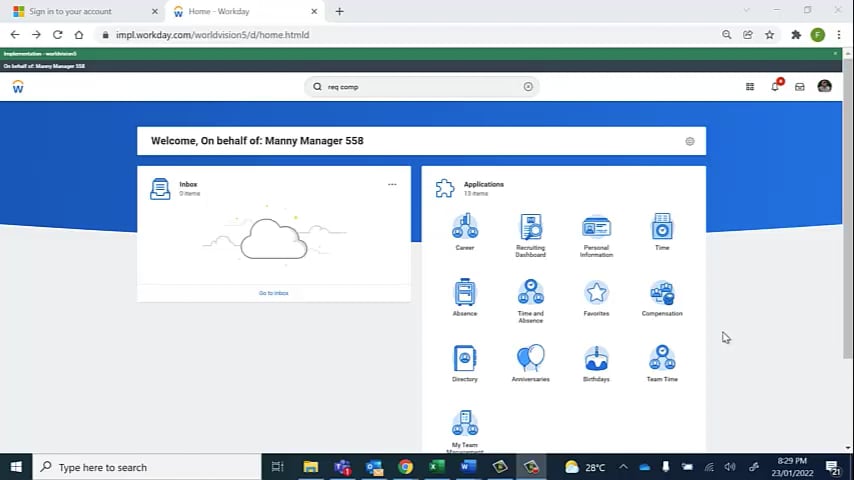Click the address bar URL
The image size is (854, 480).
212,35
